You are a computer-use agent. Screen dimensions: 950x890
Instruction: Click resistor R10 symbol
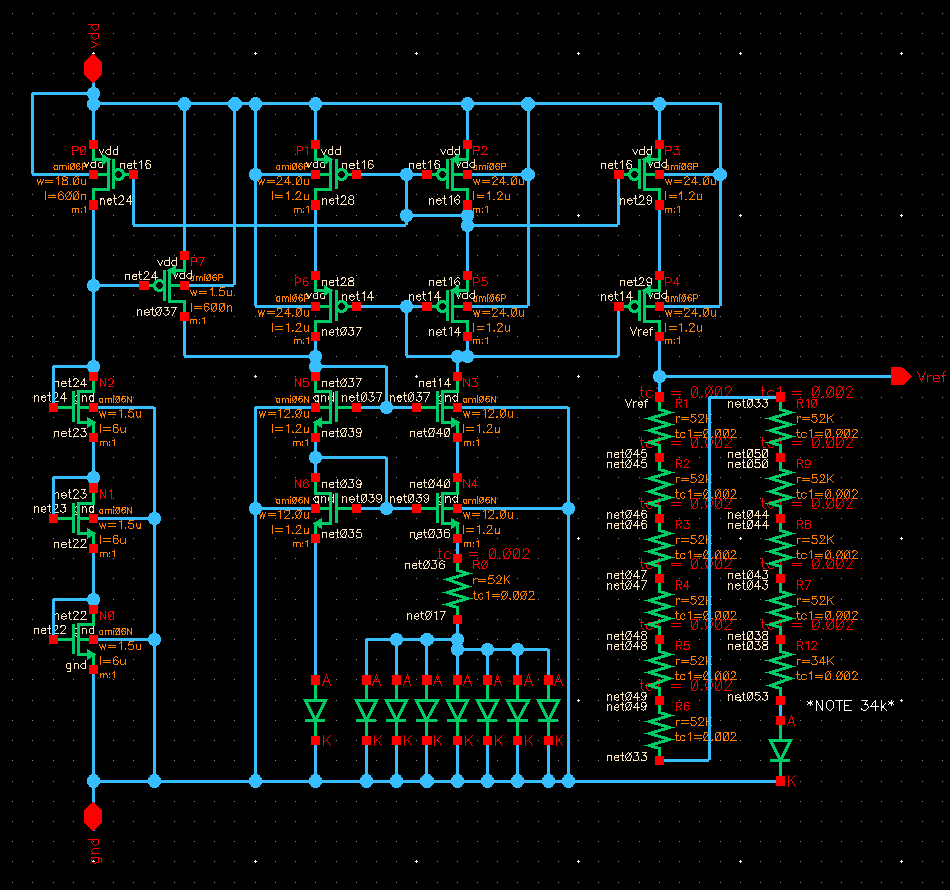pyautogui.click(x=781, y=425)
